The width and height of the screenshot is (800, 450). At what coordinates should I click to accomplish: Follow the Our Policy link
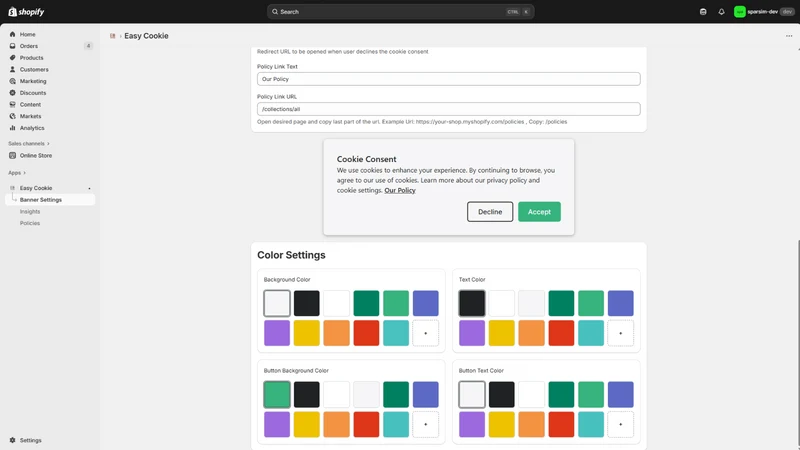coord(400,190)
